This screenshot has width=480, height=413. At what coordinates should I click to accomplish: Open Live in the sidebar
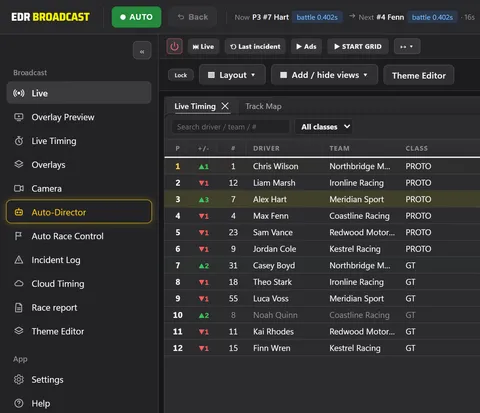[79, 93]
